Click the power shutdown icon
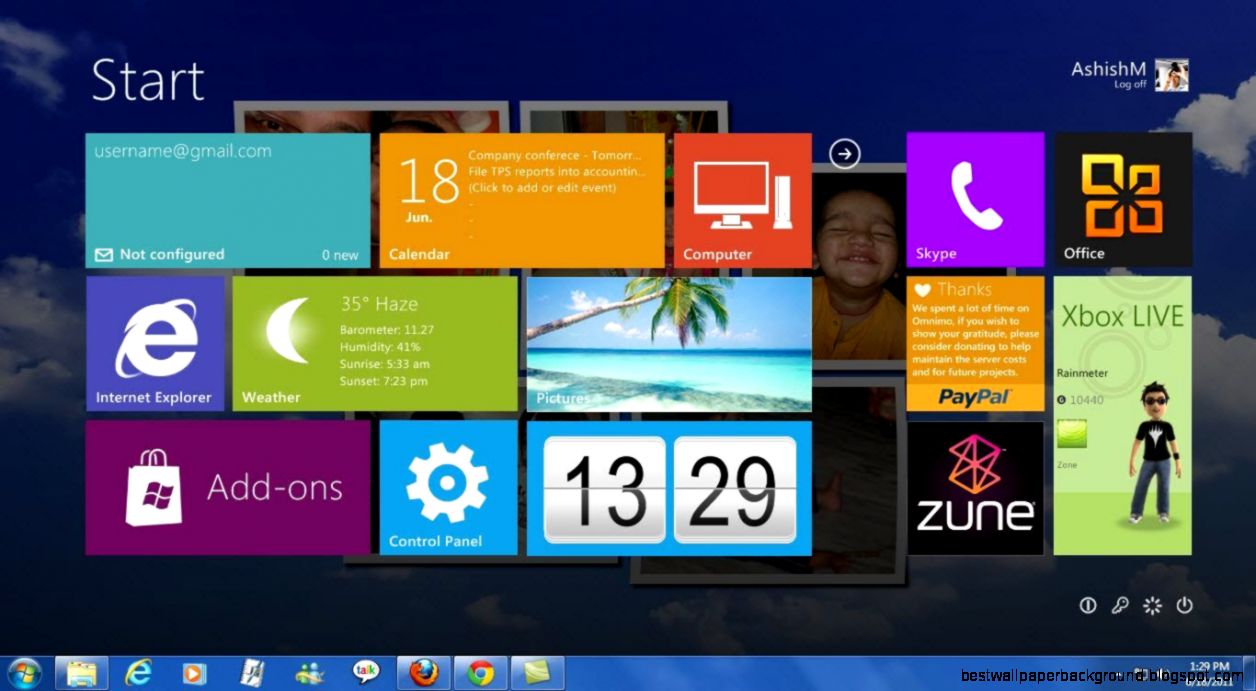This screenshot has width=1256, height=691. coord(1185,606)
